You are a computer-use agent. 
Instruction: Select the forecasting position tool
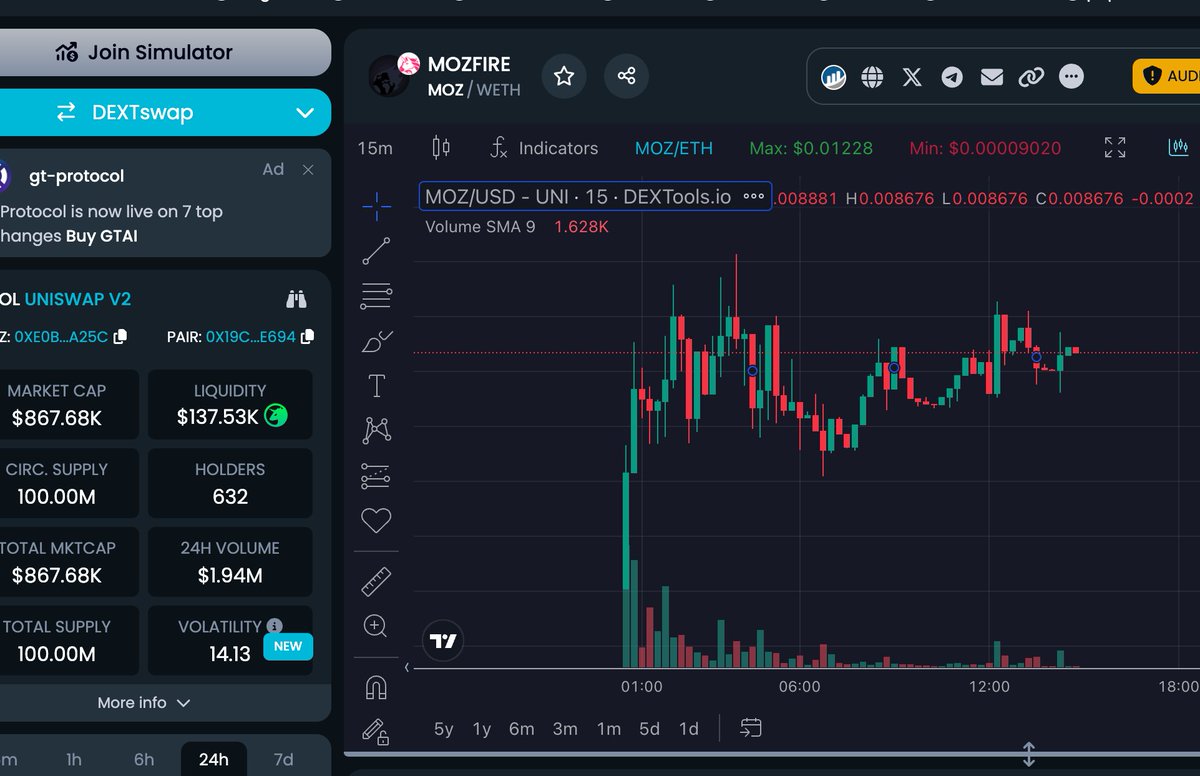click(376, 475)
